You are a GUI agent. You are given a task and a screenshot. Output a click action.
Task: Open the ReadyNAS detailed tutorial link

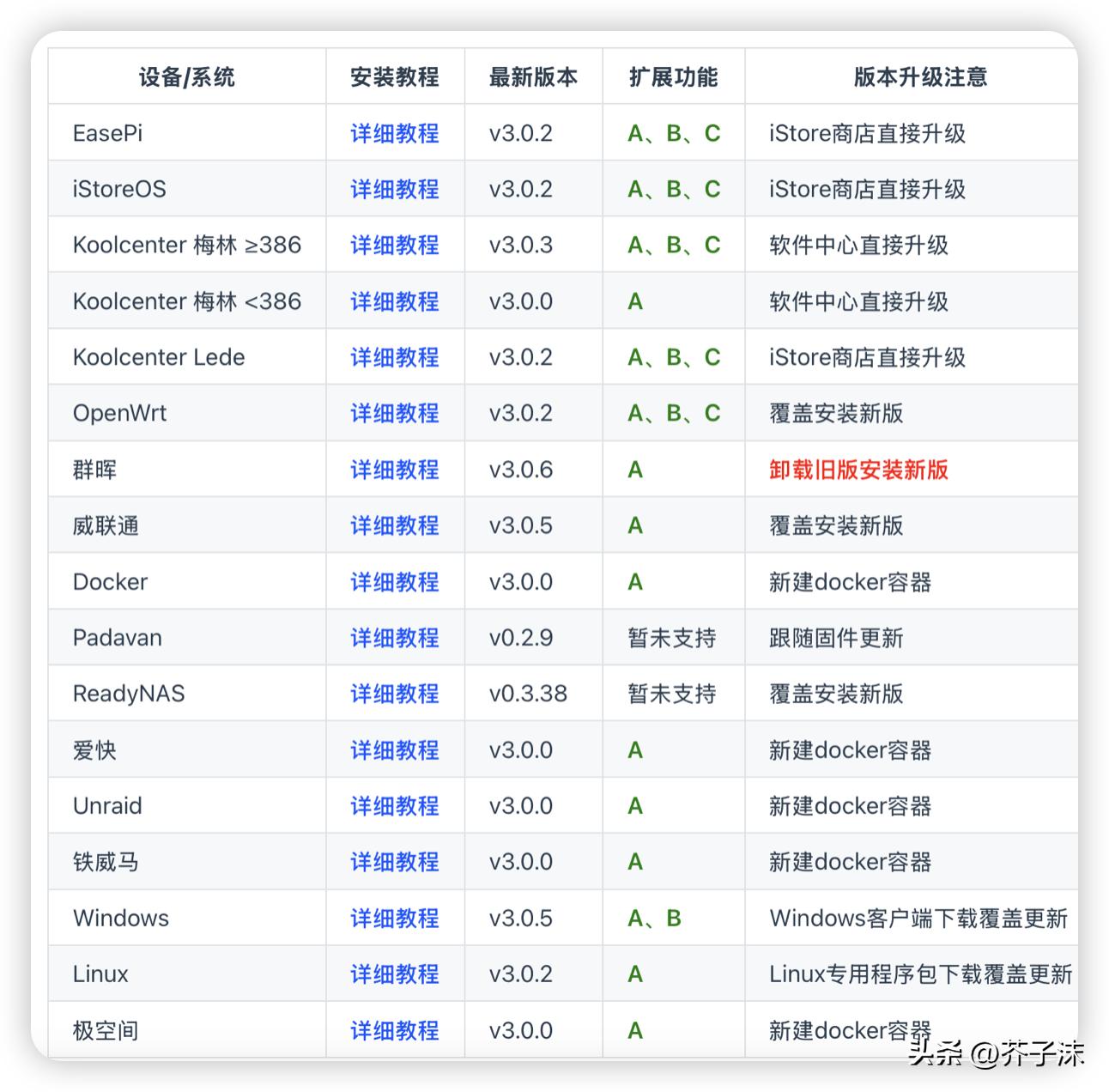394,694
